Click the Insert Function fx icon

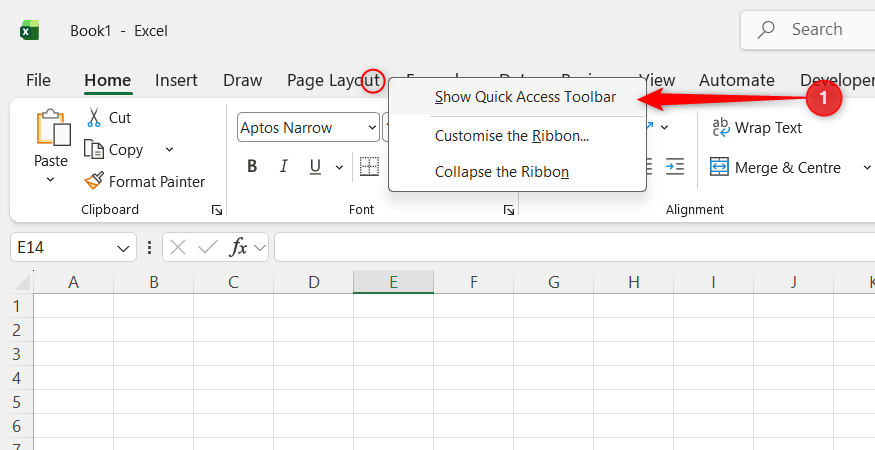click(238, 247)
